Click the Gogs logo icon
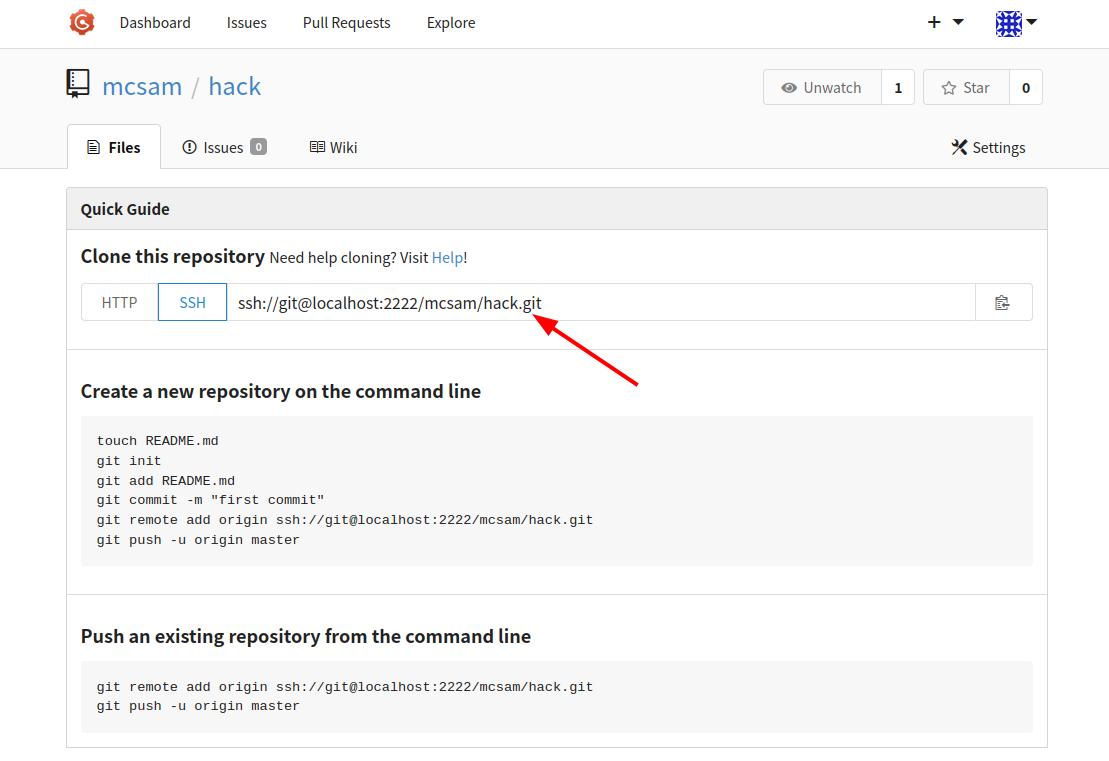This screenshot has height=761, width=1109. pos(82,23)
